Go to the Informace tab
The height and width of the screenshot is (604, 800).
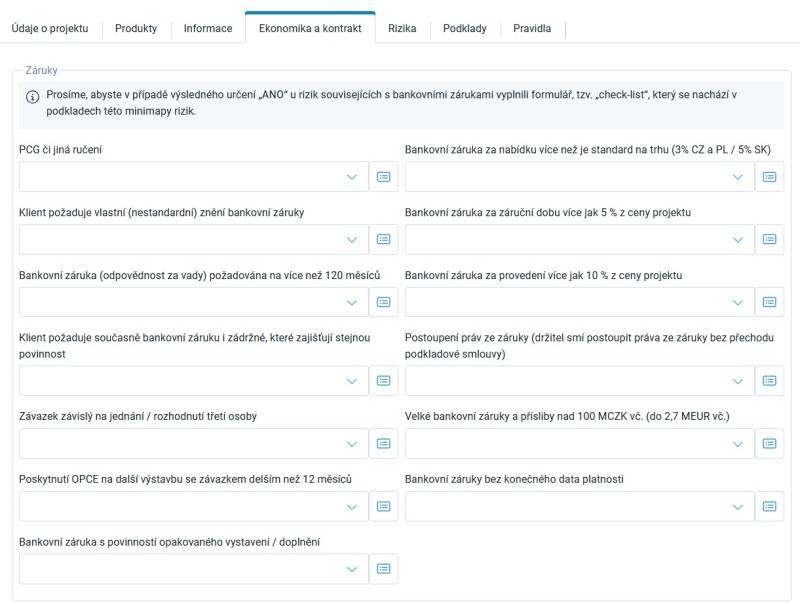click(x=208, y=29)
